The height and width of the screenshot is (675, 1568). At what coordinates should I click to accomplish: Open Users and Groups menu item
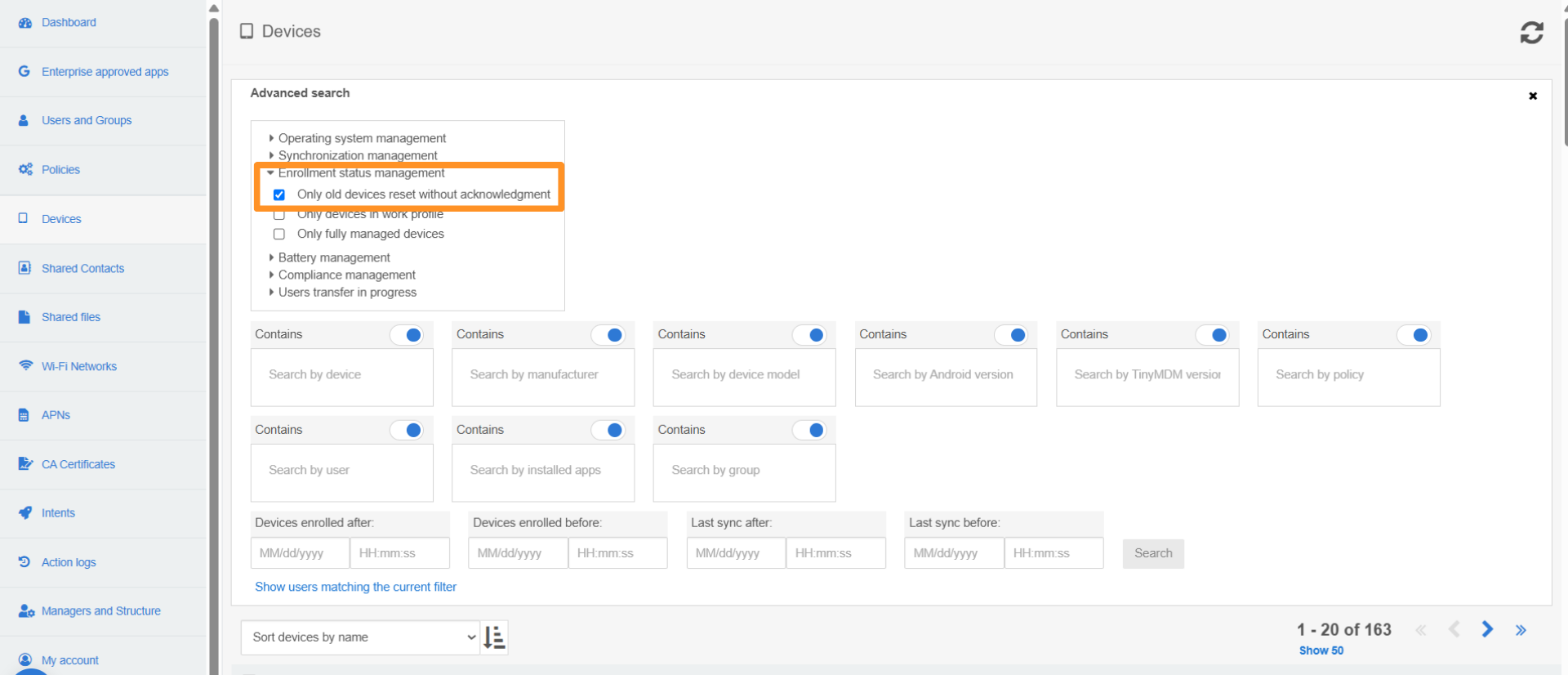click(87, 121)
